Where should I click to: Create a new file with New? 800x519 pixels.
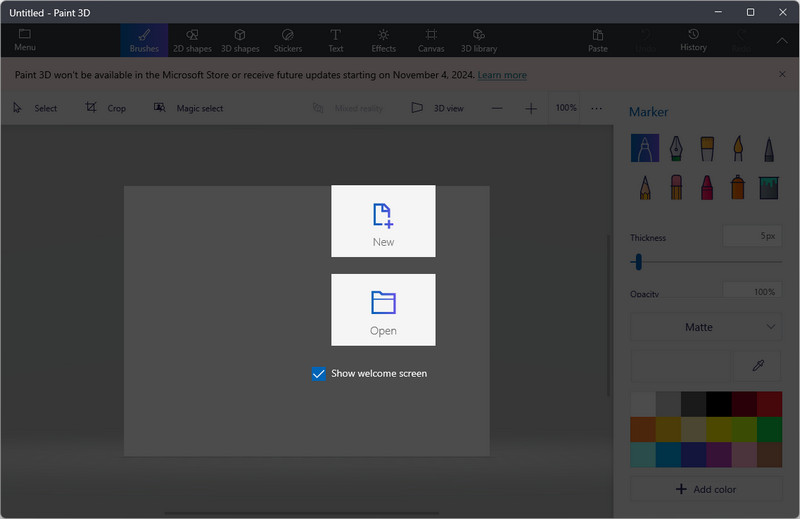pyautogui.click(x=383, y=221)
